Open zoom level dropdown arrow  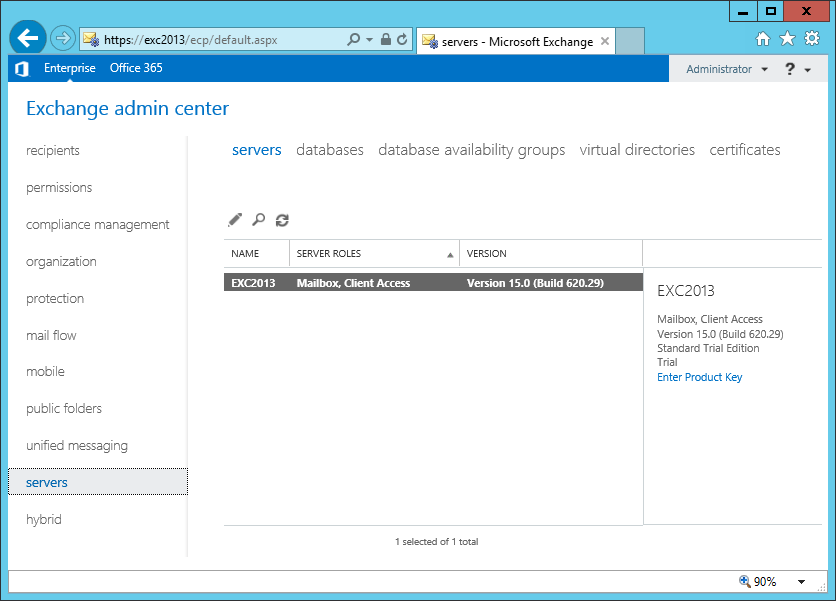coord(801,582)
